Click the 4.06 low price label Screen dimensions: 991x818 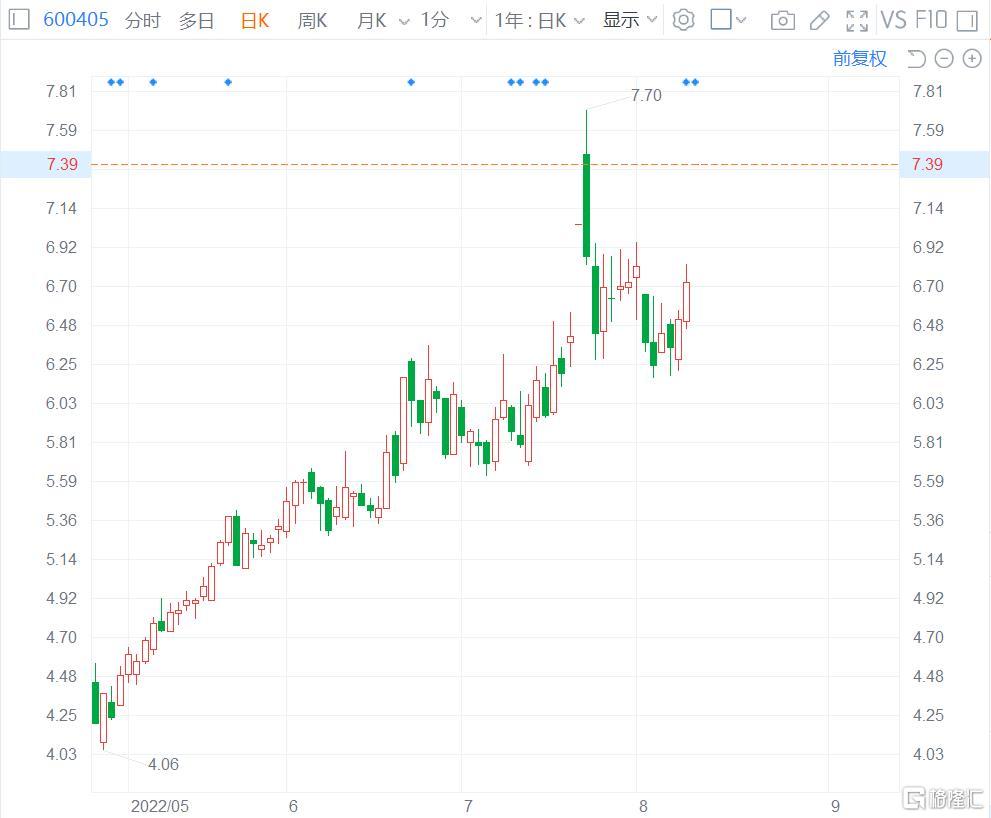pyautogui.click(x=163, y=764)
